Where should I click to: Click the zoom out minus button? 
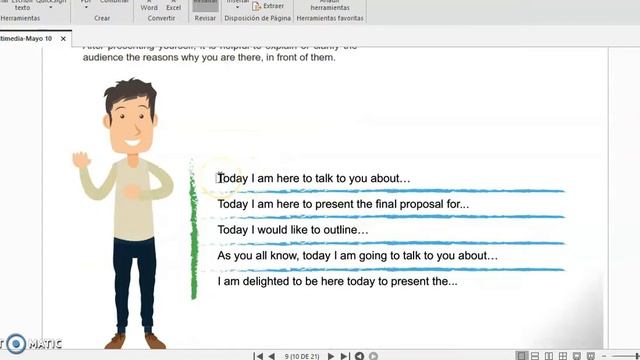(x=604, y=356)
